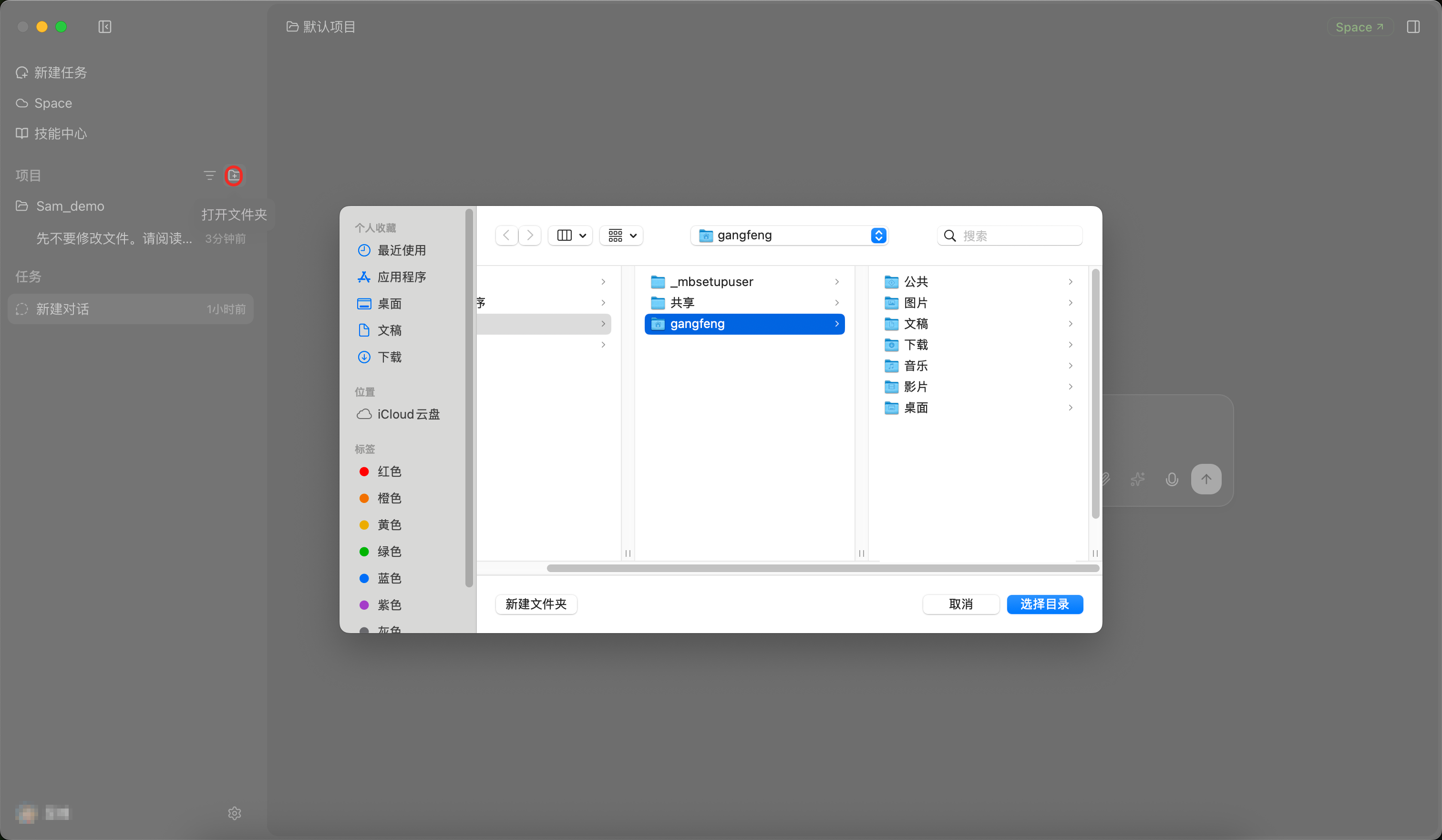The width and height of the screenshot is (1442, 840).
Task: Click the sparkle enhance icon
Action: point(1138,479)
